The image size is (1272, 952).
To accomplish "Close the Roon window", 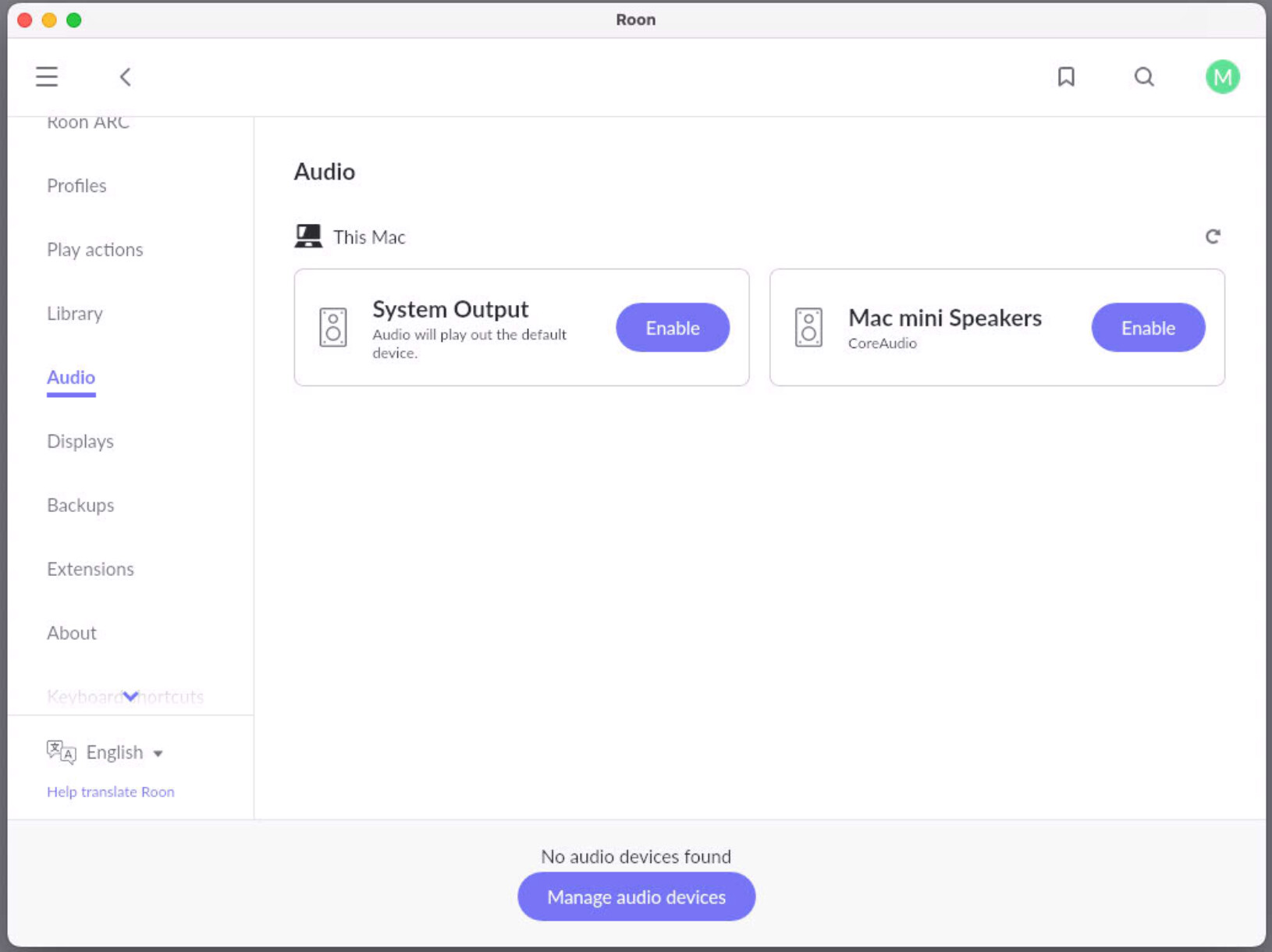I will (x=24, y=20).
